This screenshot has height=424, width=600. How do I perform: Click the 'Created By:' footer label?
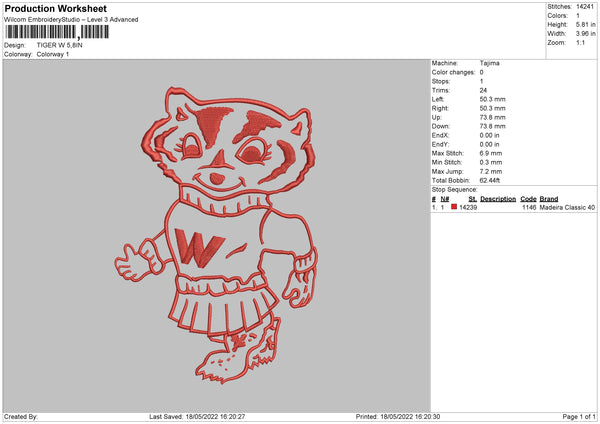(21, 416)
